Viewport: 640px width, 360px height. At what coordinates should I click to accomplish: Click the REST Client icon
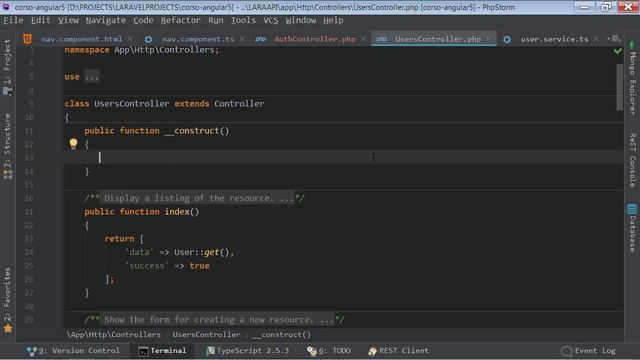tap(372, 351)
